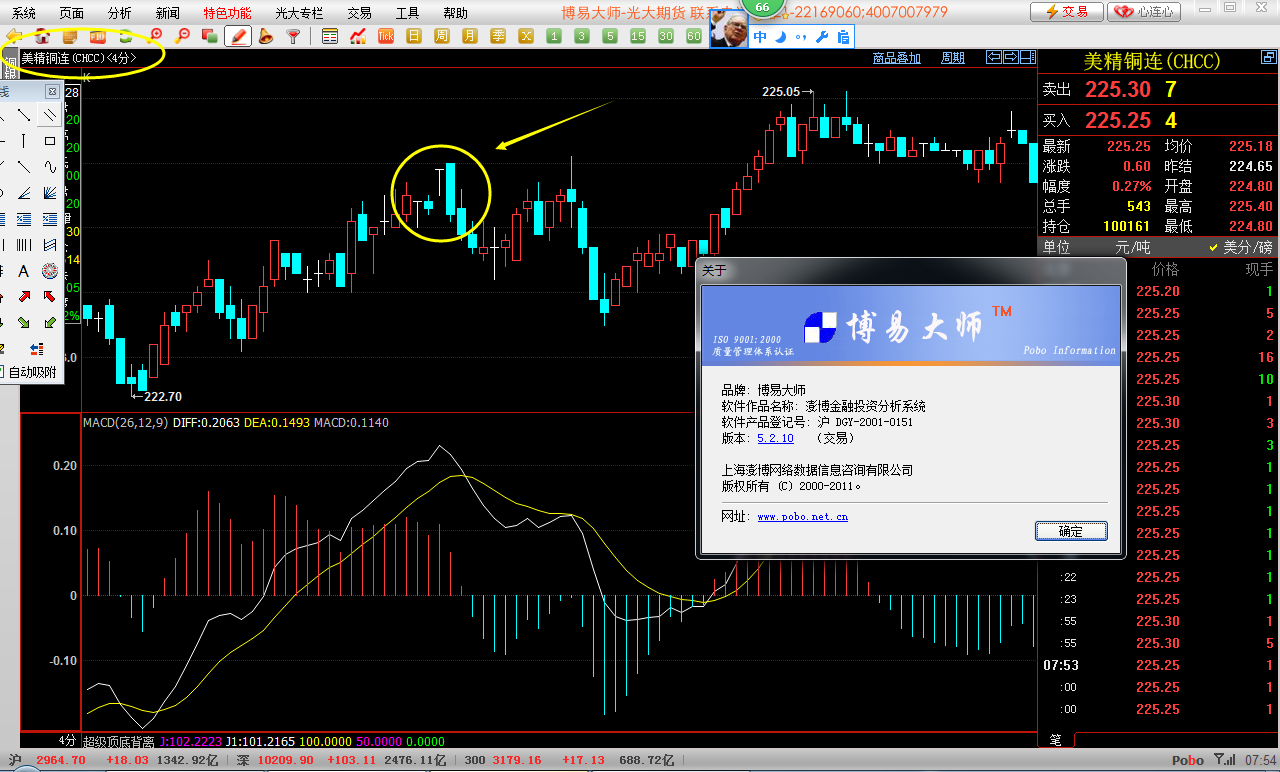Click the alert bell icon
The height and width of the screenshot is (772, 1280).
266,37
